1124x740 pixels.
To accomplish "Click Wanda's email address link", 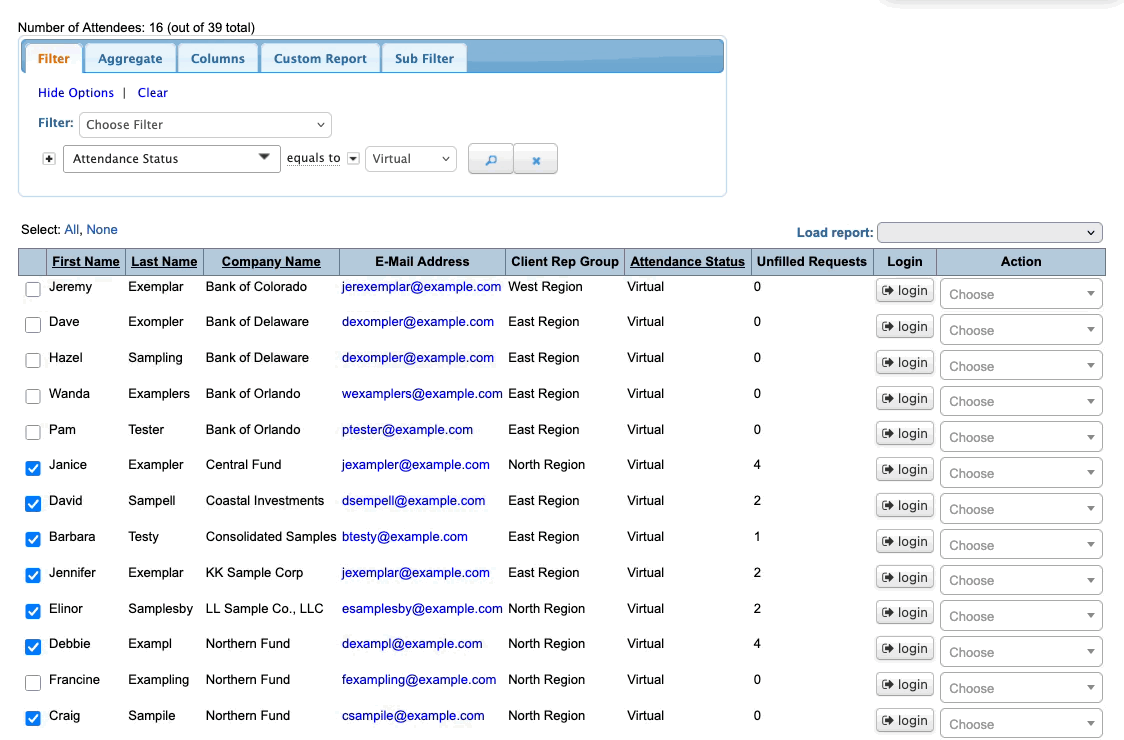I will coord(421,394).
